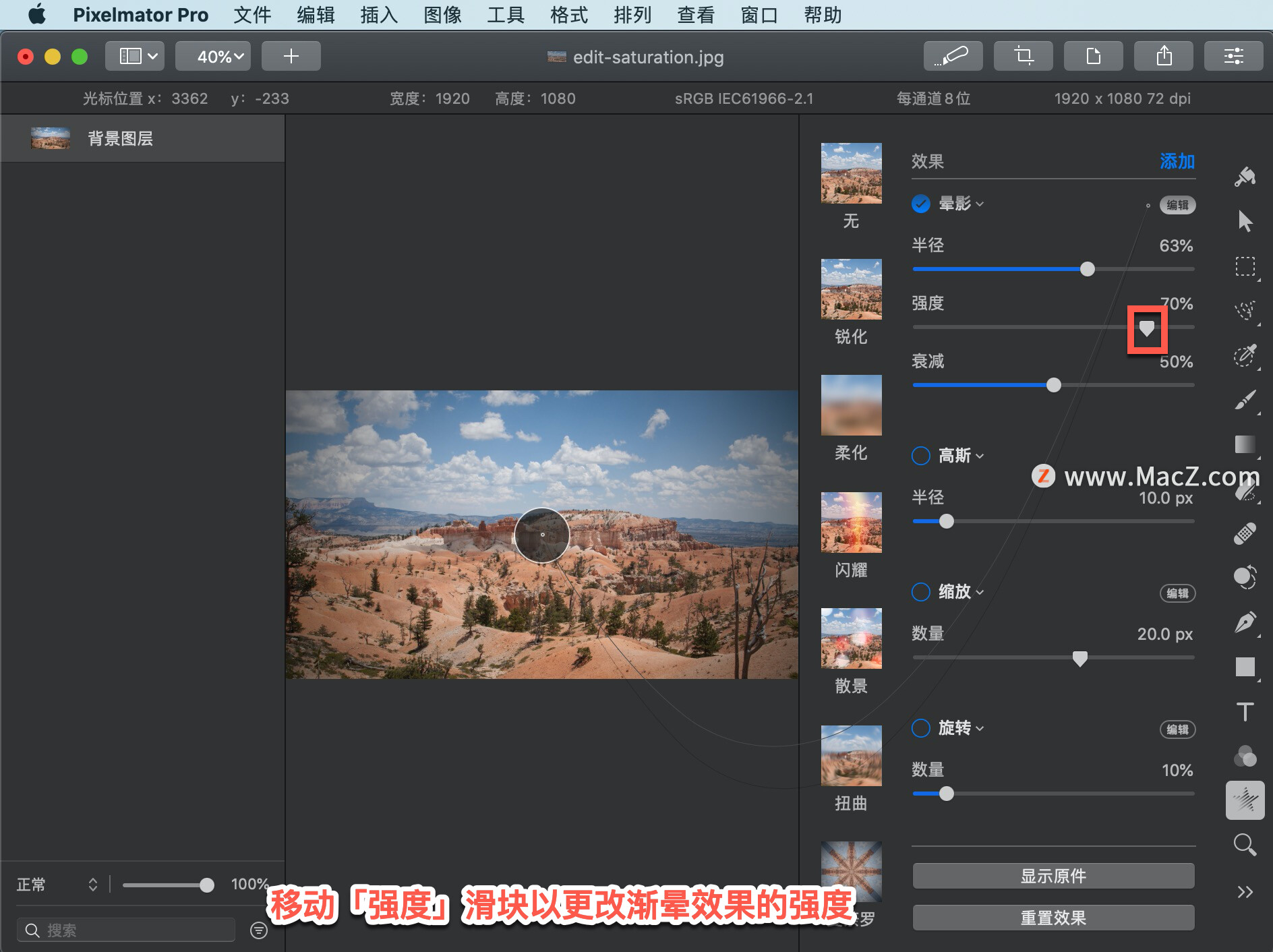Click the 显示原件 button
The height and width of the screenshot is (952, 1273).
pyautogui.click(x=1053, y=876)
